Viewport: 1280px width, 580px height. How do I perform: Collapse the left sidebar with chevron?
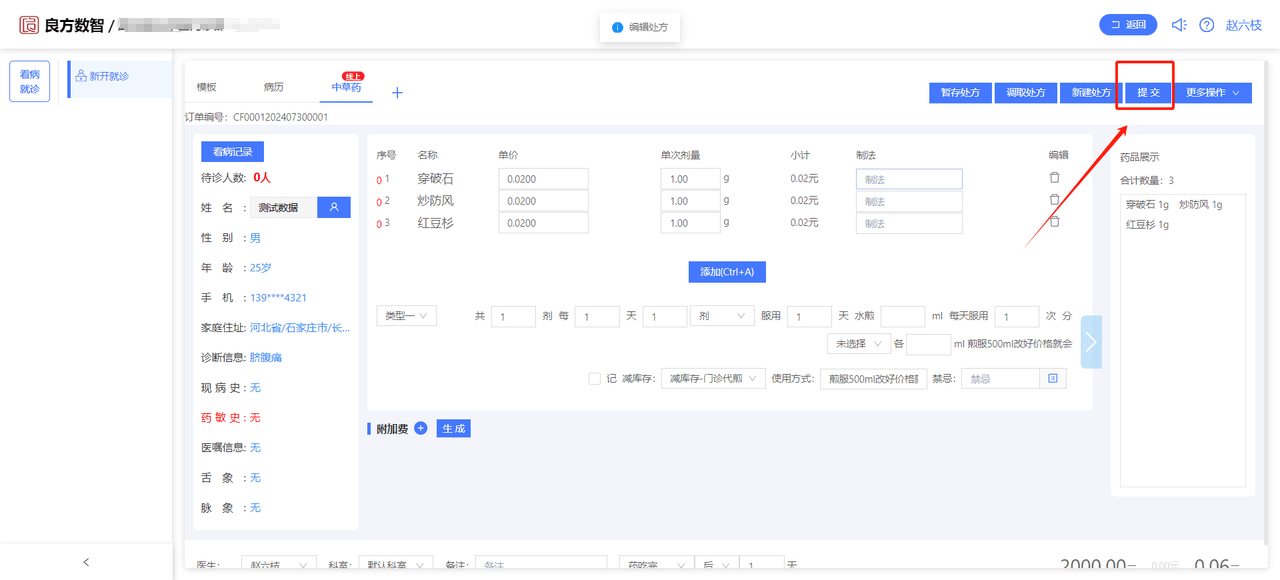coord(86,562)
